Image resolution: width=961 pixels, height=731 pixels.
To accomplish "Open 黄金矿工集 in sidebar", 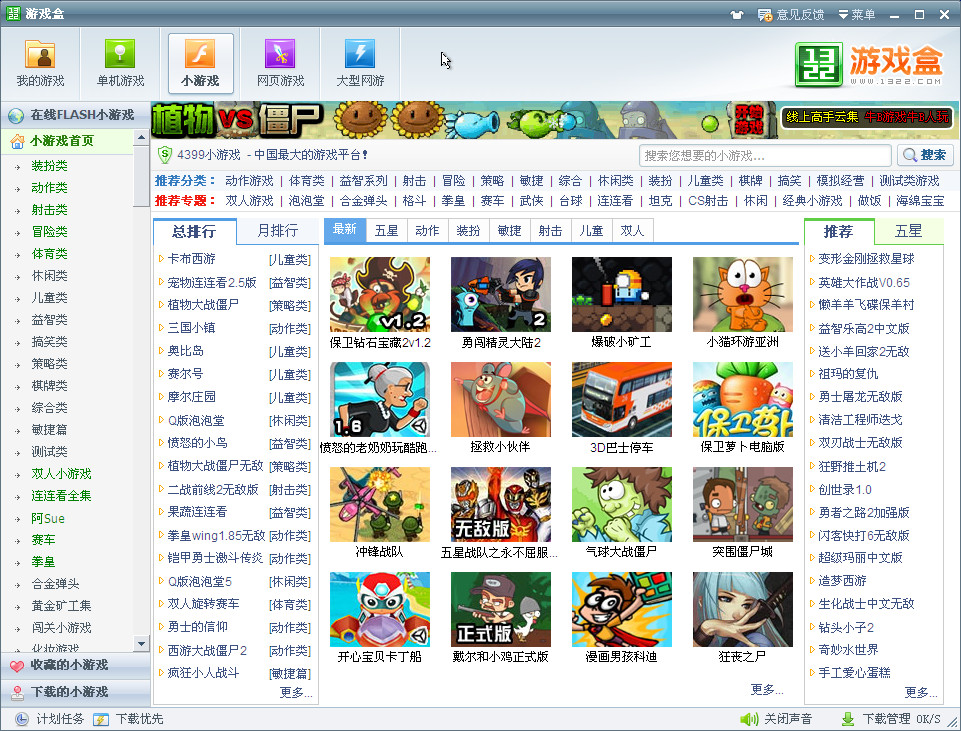I will [61, 606].
